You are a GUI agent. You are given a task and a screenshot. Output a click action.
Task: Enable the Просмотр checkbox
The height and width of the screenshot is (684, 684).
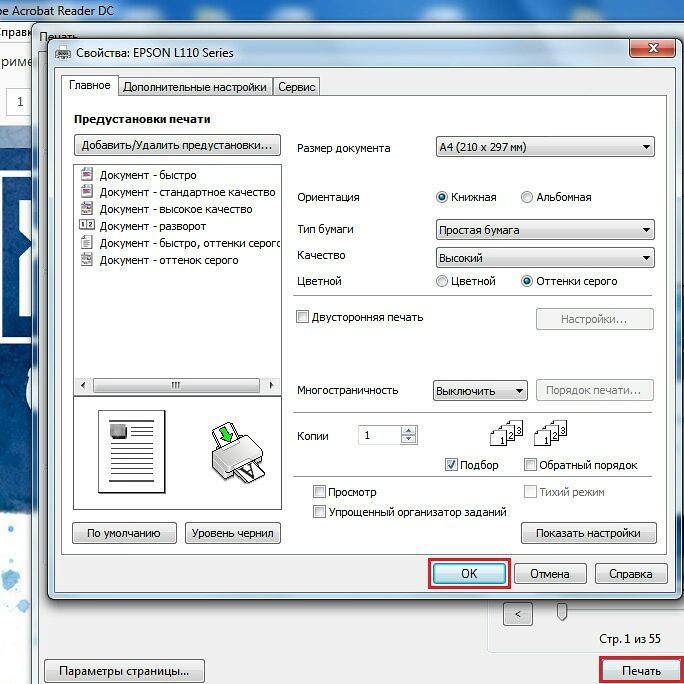click(319, 492)
